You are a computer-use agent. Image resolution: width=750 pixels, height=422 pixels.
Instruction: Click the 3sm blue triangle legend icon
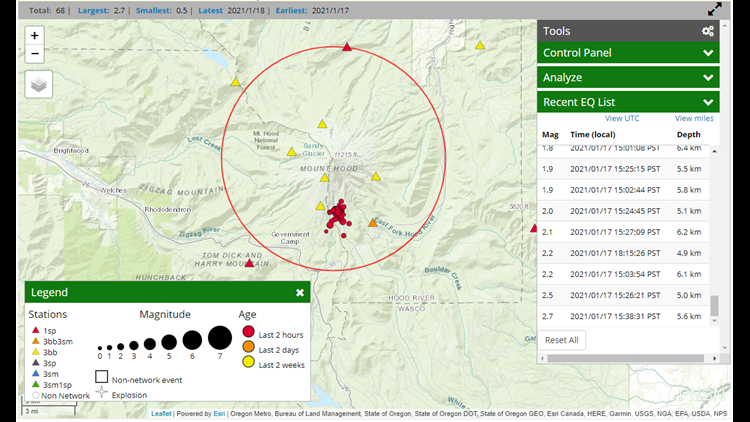click(x=35, y=373)
